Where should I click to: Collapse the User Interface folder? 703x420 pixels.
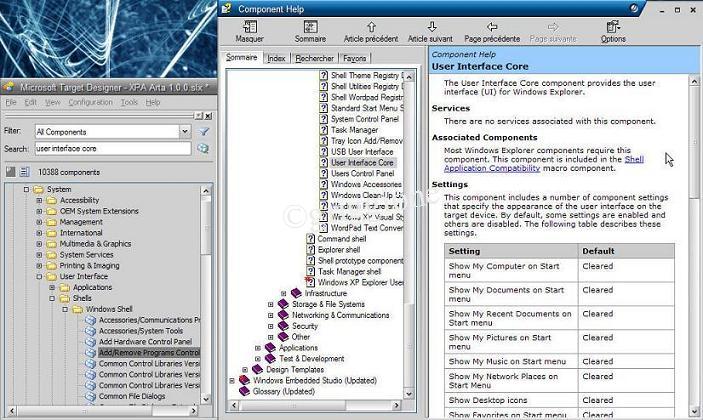(39, 277)
